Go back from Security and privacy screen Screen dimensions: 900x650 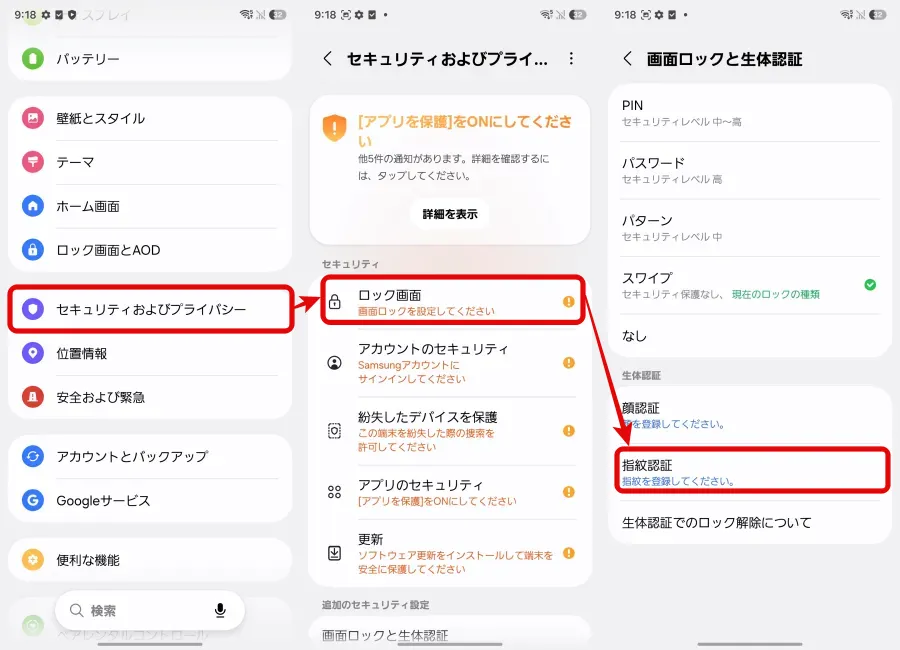coord(328,59)
